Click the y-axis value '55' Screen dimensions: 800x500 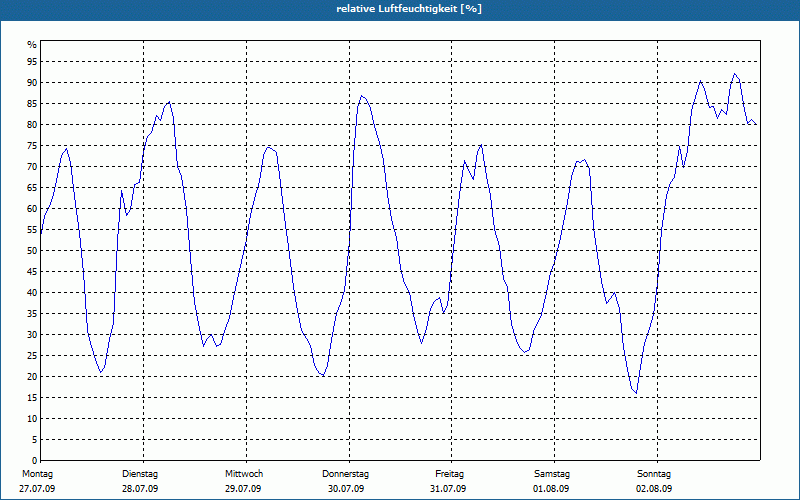click(x=32, y=230)
